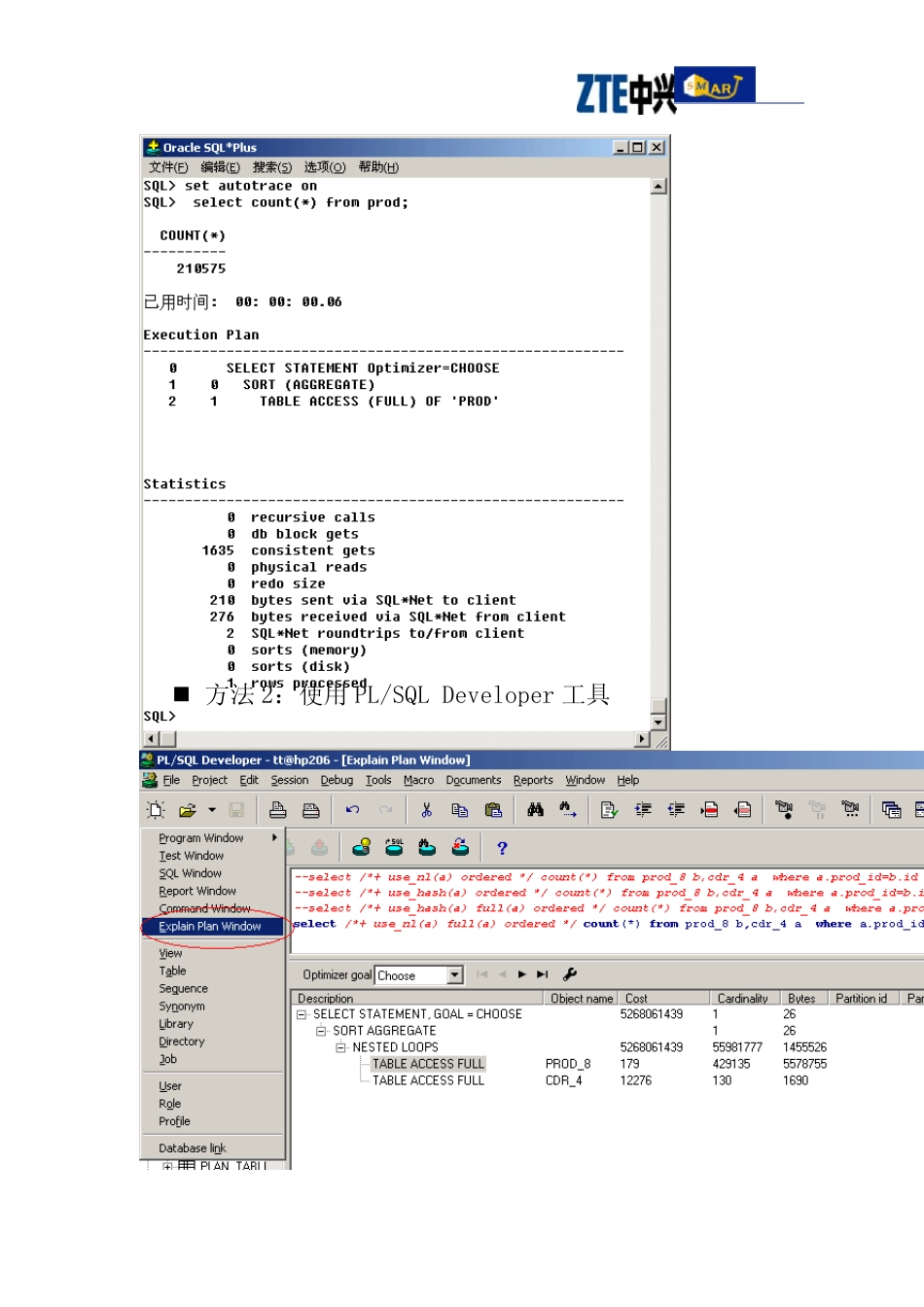The image size is (924, 1307).
Task: Click the Copy icon
Action: 460,809
